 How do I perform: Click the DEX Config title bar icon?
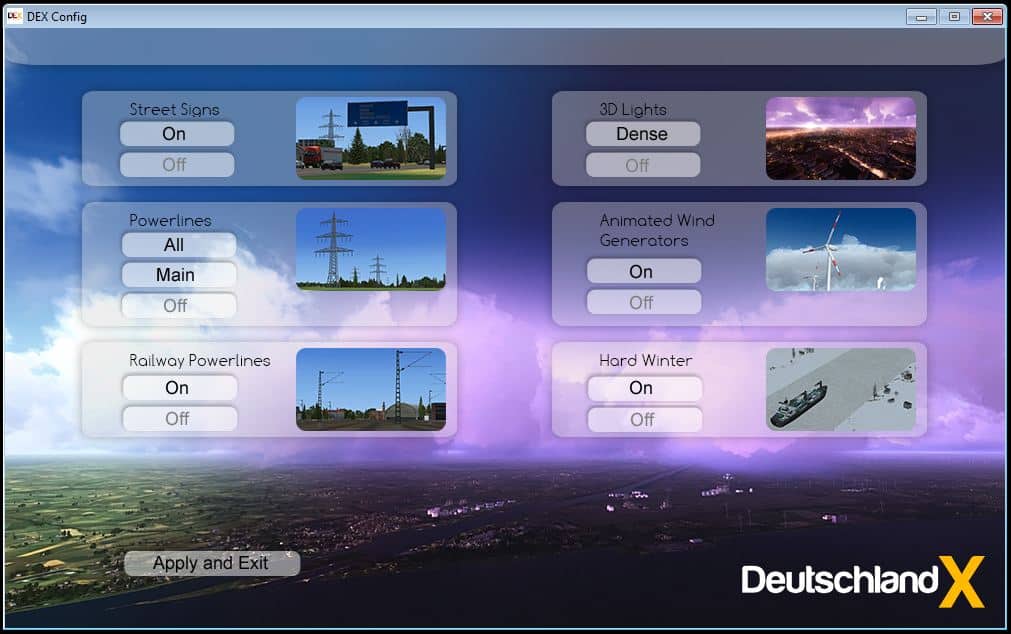coord(15,16)
